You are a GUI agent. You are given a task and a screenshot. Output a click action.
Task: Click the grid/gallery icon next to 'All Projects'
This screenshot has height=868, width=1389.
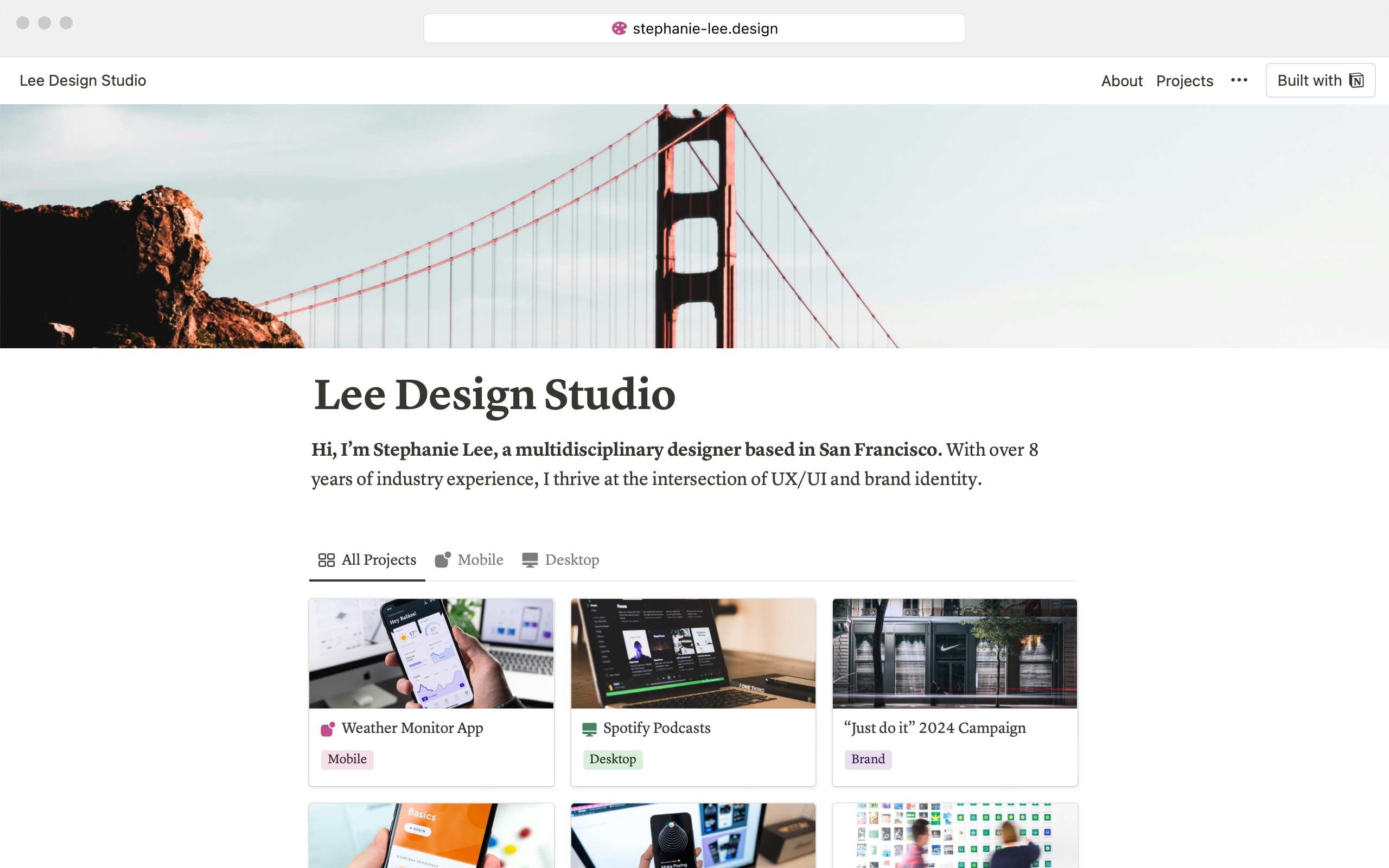click(x=326, y=559)
